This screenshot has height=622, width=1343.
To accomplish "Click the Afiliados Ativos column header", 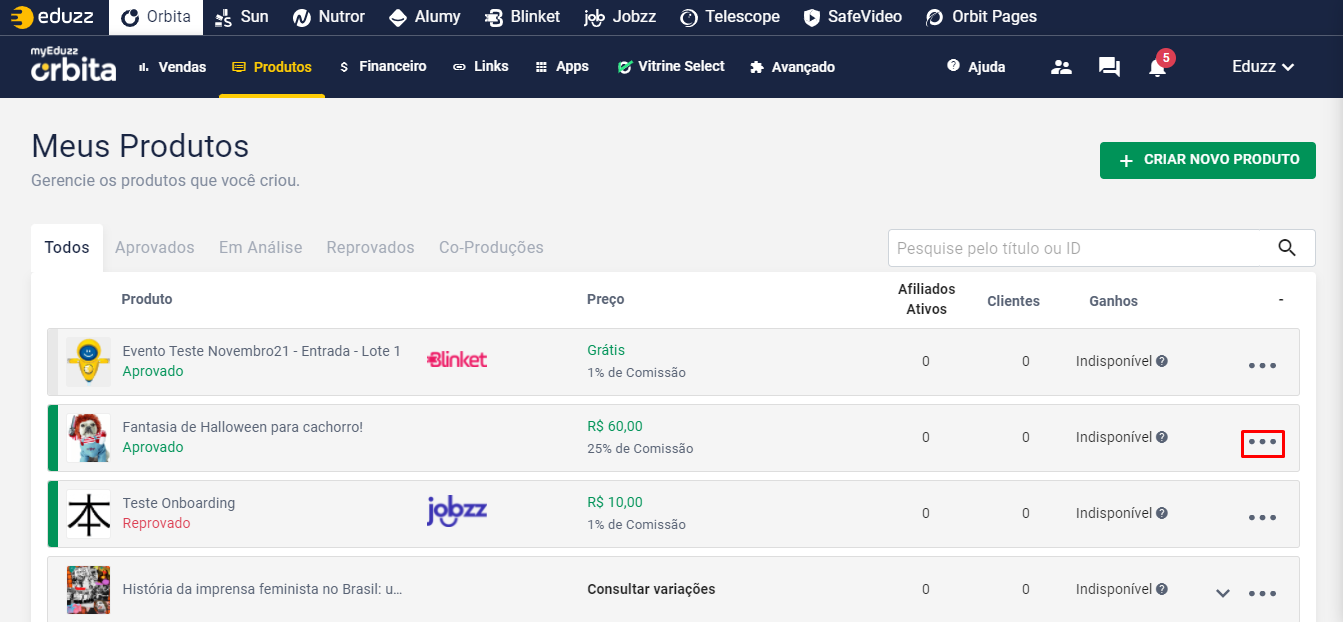I will [x=926, y=299].
